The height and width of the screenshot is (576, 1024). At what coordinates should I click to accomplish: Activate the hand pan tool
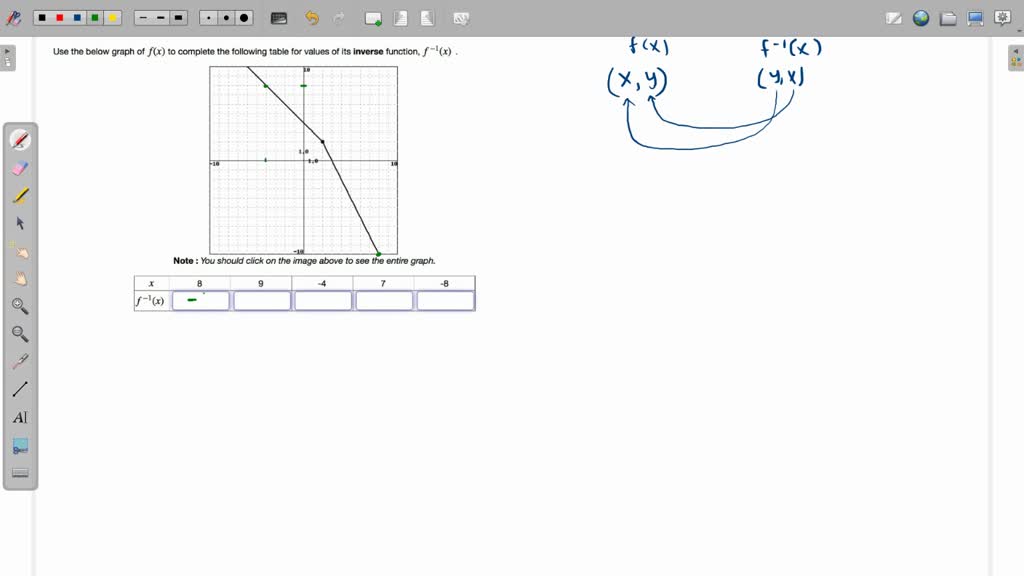pos(20,279)
